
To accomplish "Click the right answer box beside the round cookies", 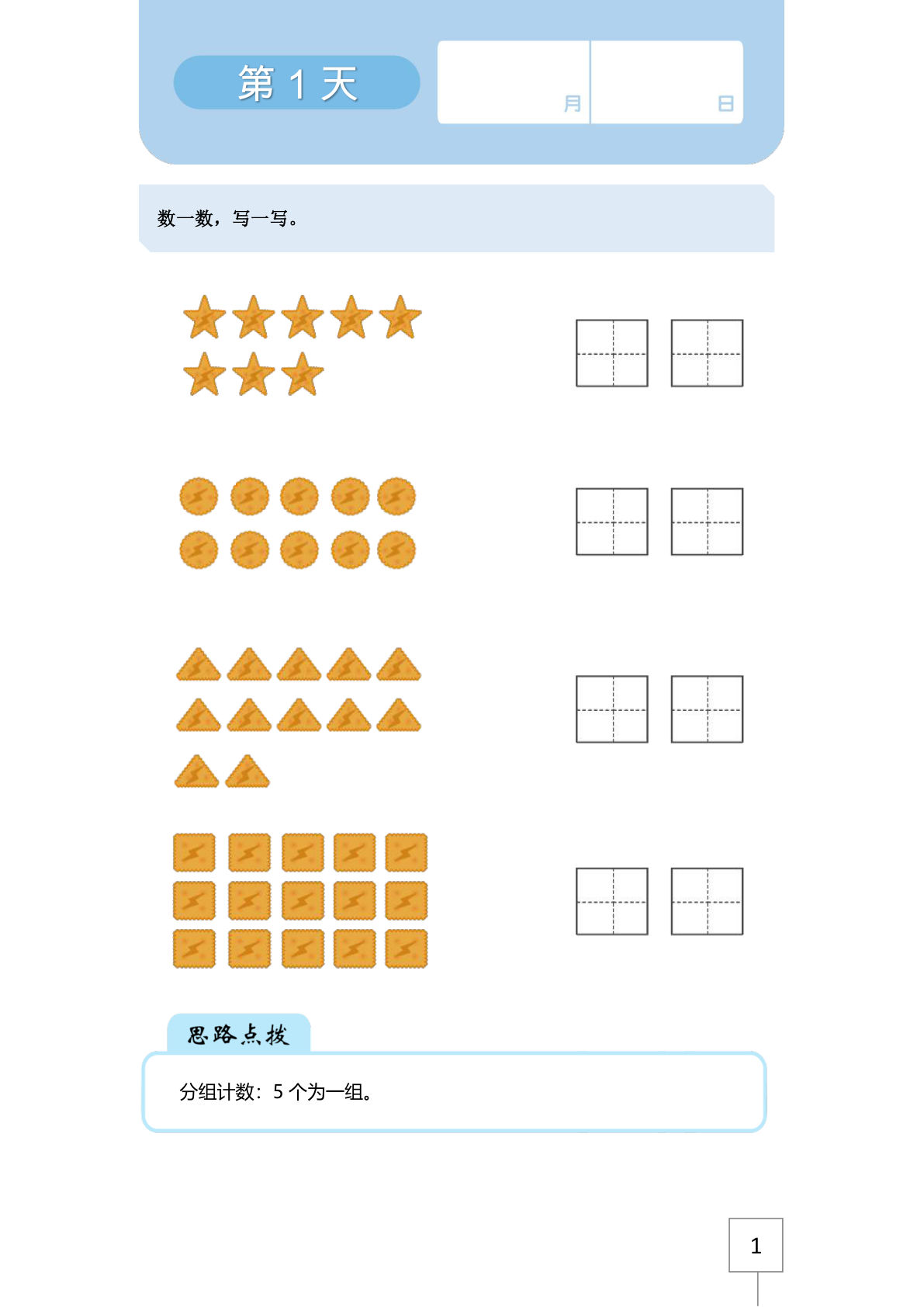I will (707, 522).
